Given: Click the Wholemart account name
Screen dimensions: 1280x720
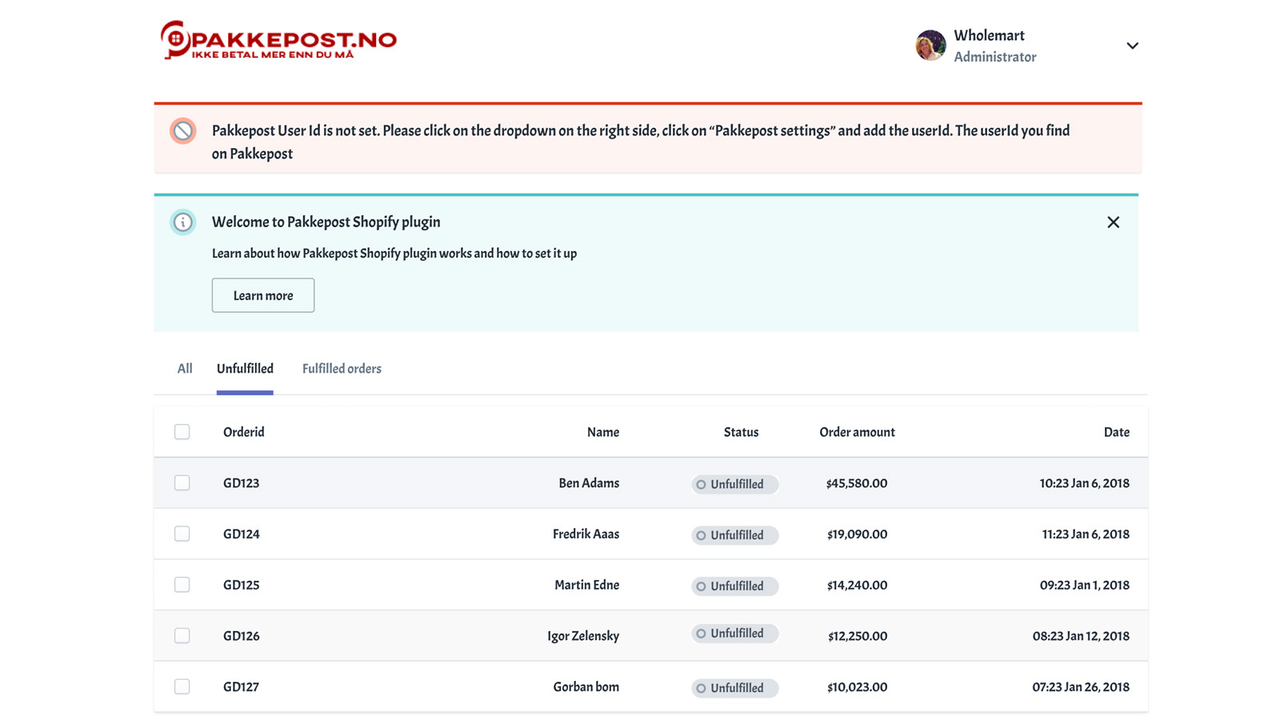Looking at the screenshot, I should 989,35.
